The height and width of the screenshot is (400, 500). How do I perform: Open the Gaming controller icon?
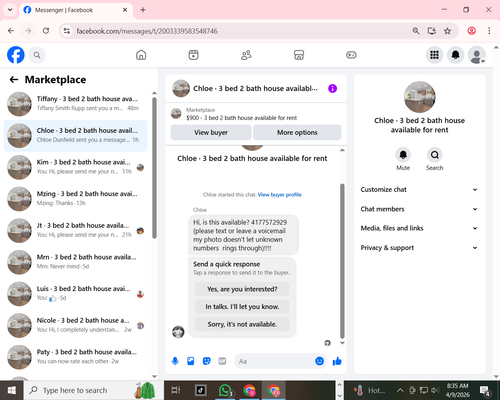coord(351,55)
